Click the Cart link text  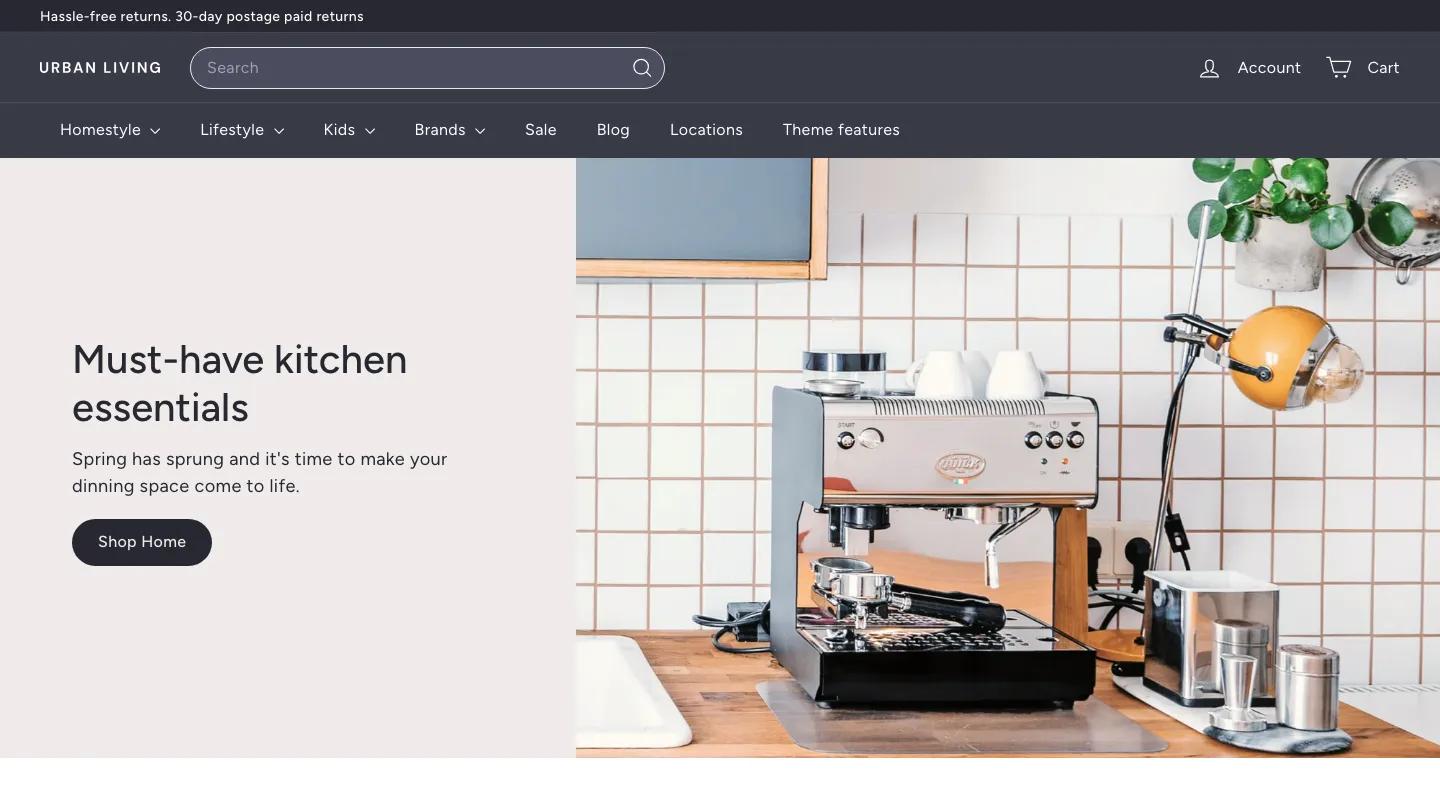tap(1383, 68)
